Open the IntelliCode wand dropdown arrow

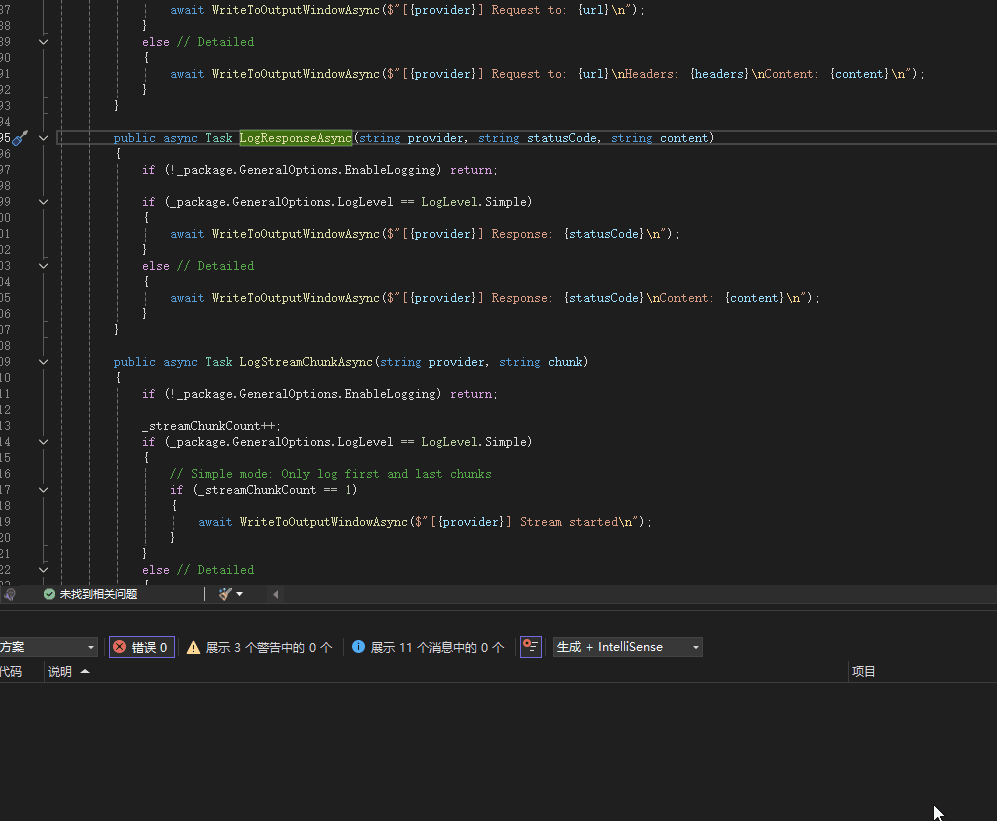(240, 593)
